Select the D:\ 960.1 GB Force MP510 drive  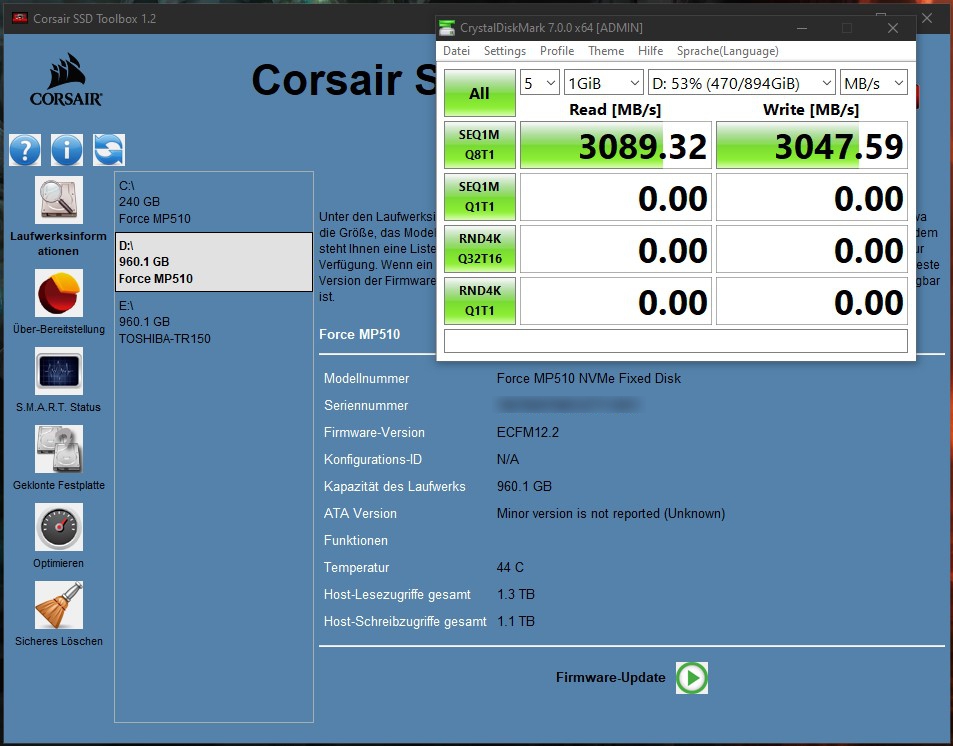pyautogui.click(x=214, y=262)
